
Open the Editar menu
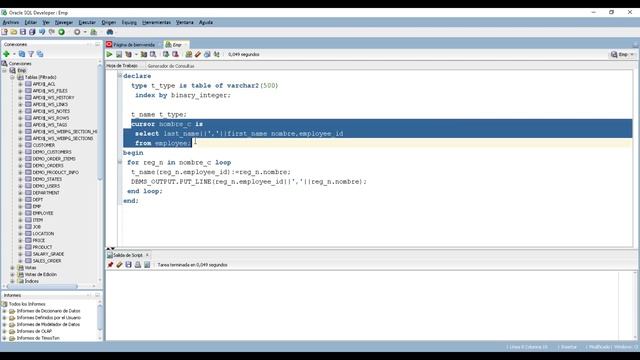(31, 22)
